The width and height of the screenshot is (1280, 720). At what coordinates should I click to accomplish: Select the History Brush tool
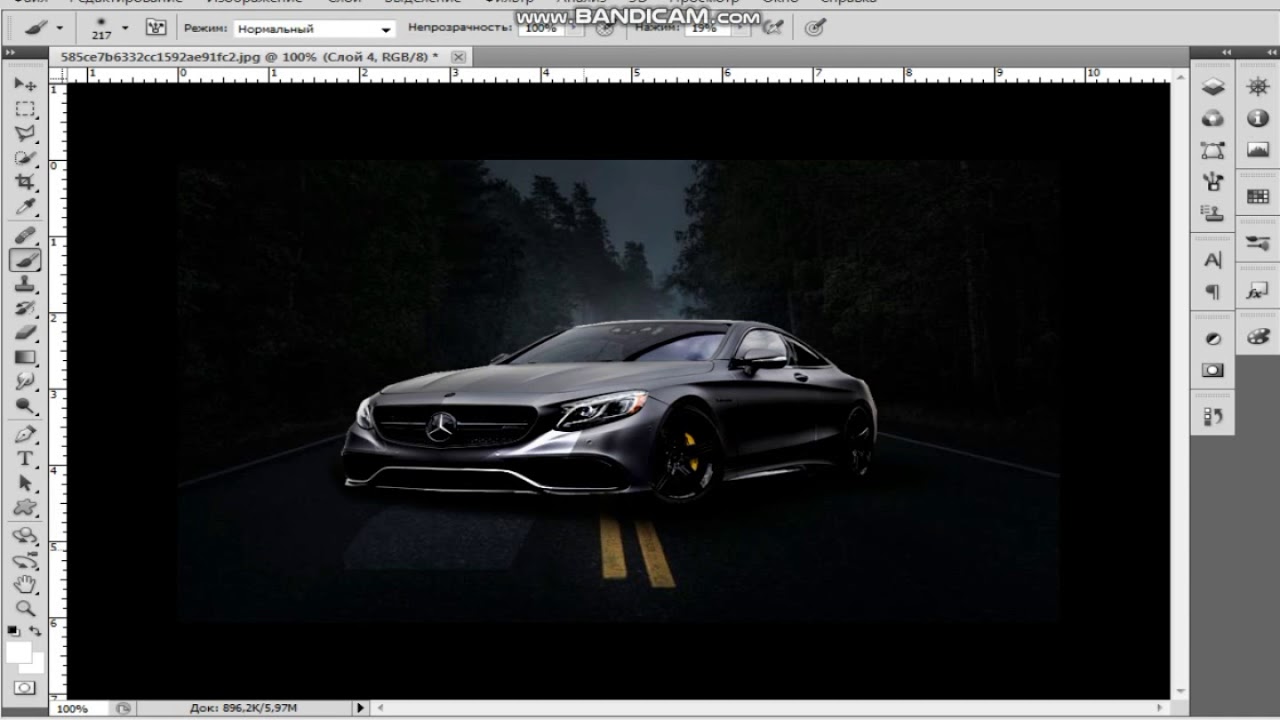(x=25, y=309)
